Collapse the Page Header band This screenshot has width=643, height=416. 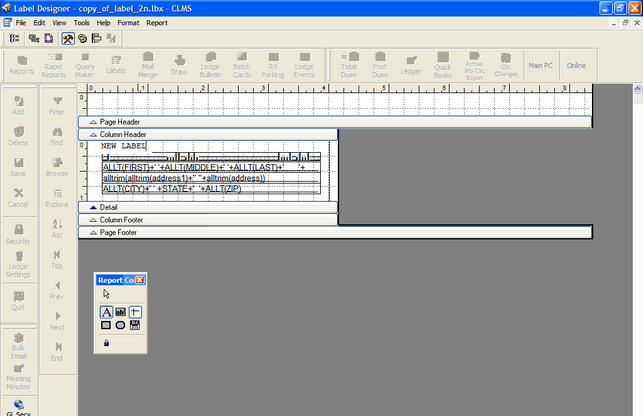(93, 122)
